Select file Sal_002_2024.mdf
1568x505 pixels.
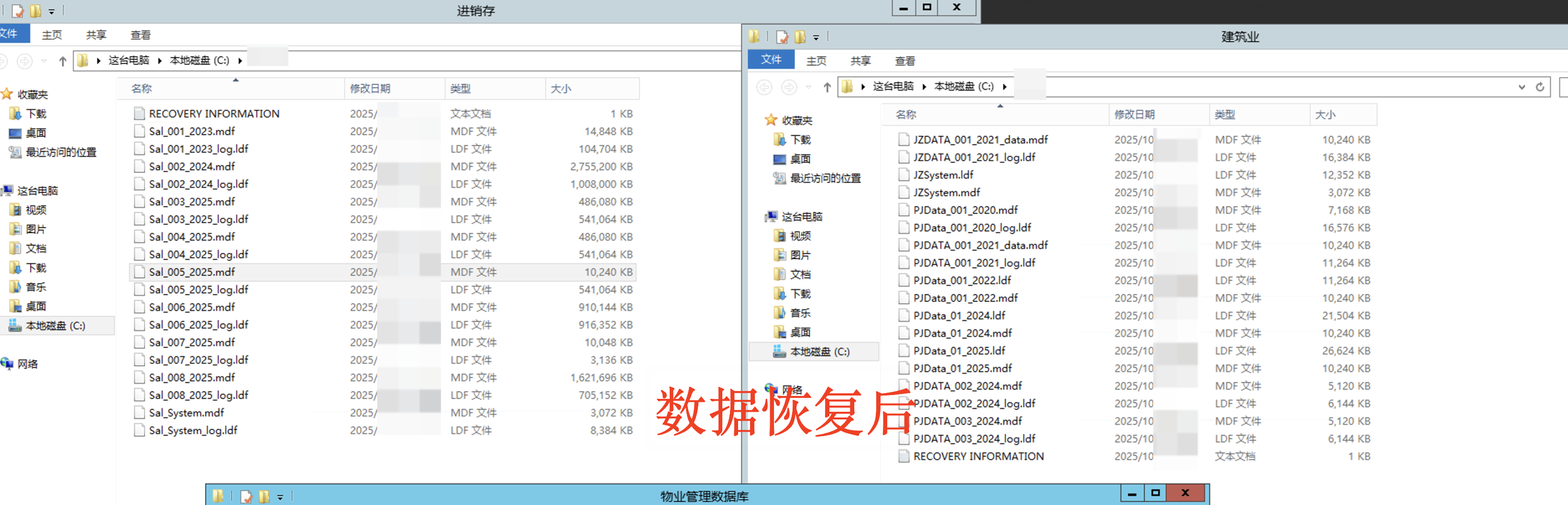(x=192, y=166)
